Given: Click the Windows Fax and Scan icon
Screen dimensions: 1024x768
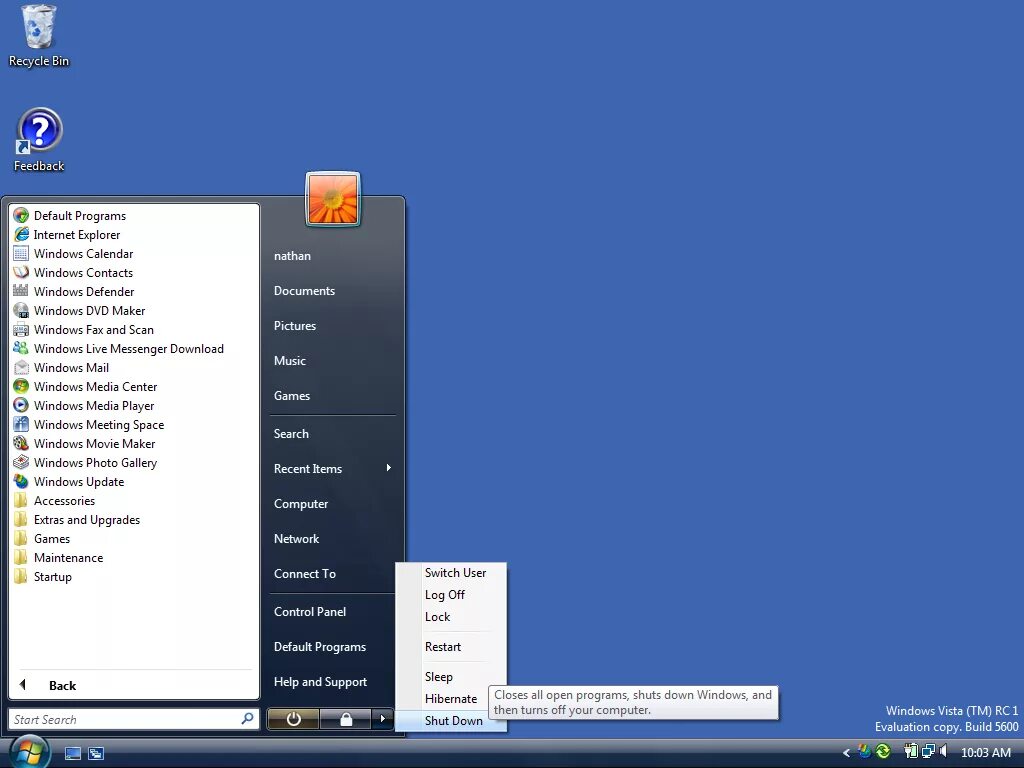Looking at the screenshot, I should (21, 329).
